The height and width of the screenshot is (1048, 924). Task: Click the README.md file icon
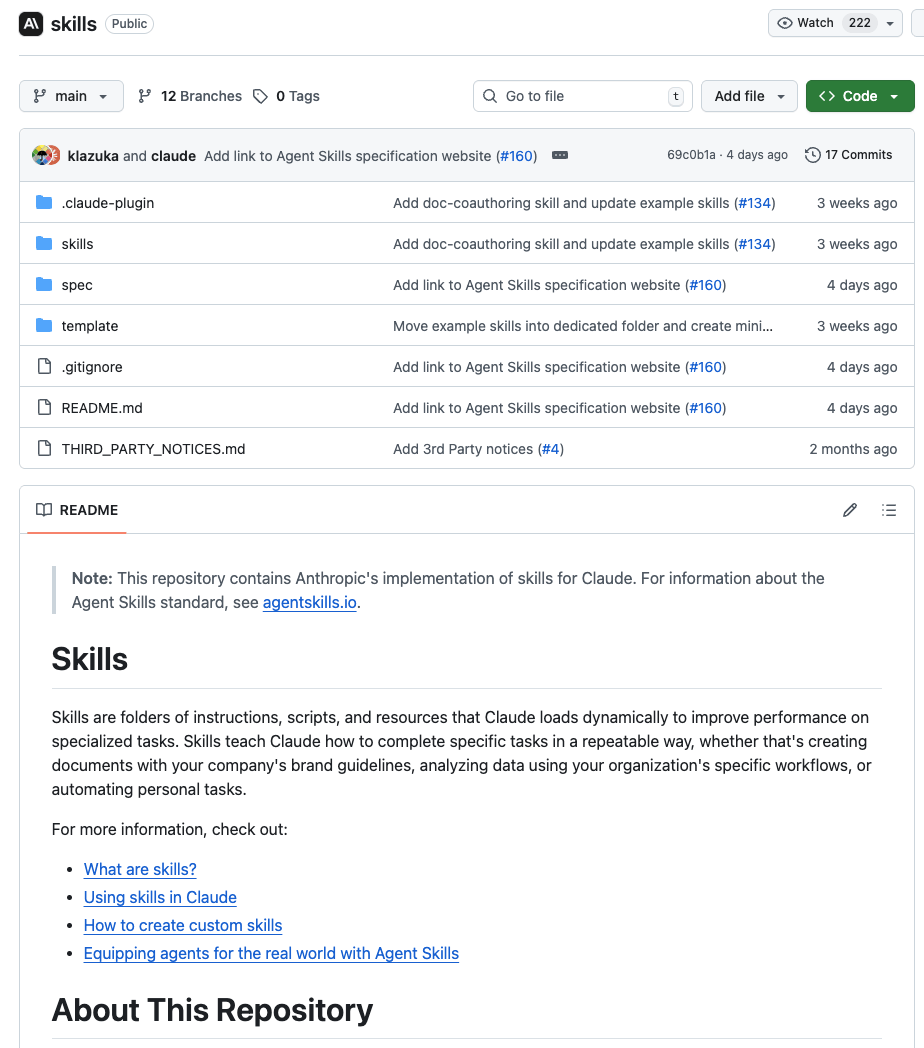coord(44,407)
